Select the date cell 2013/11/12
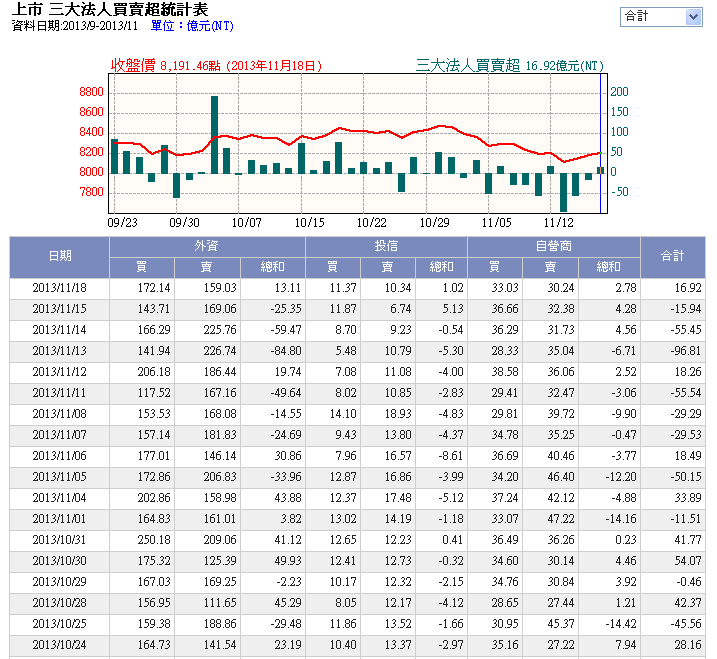 [x=59, y=372]
